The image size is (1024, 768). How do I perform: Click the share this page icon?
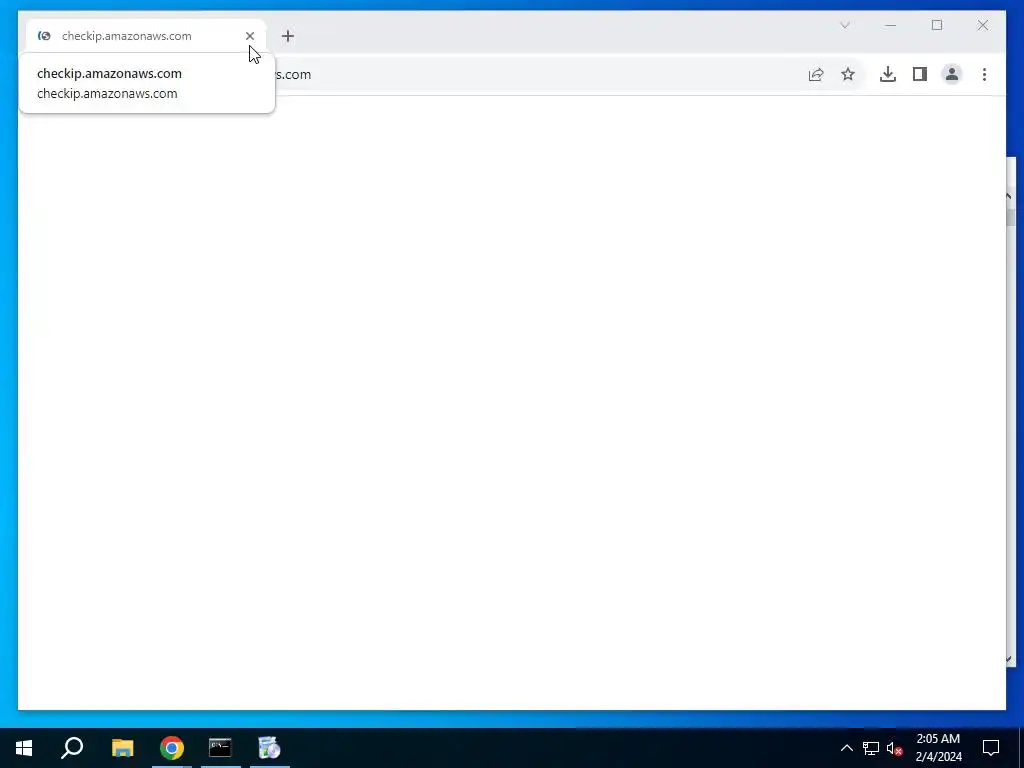pyautogui.click(x=816, y=74)
